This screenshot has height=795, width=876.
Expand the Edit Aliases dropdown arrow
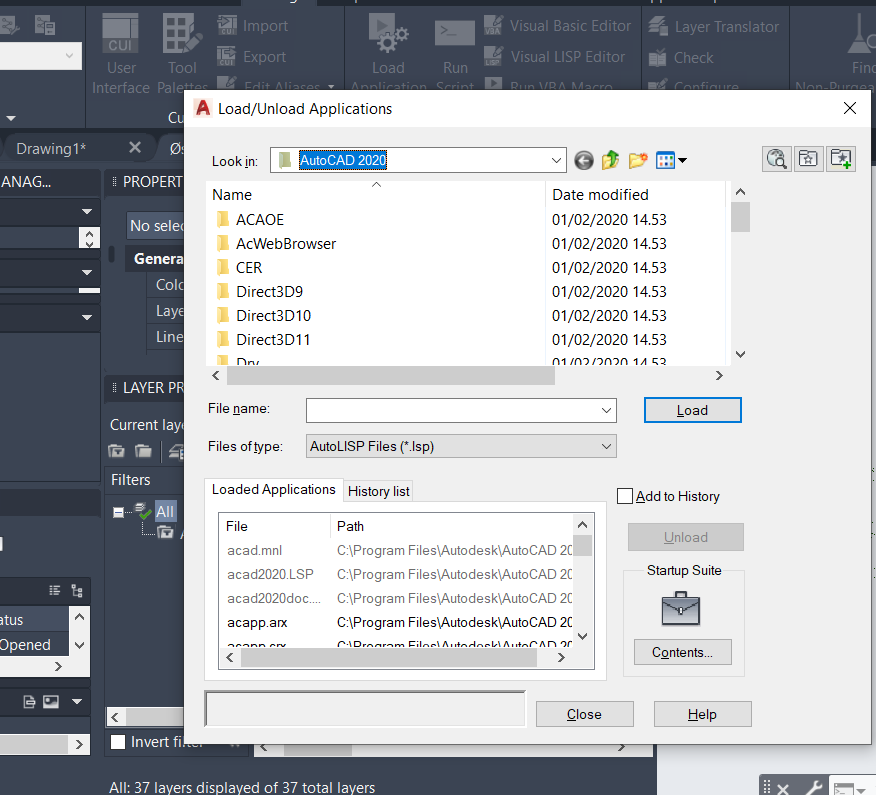click(x=331, y=87)
